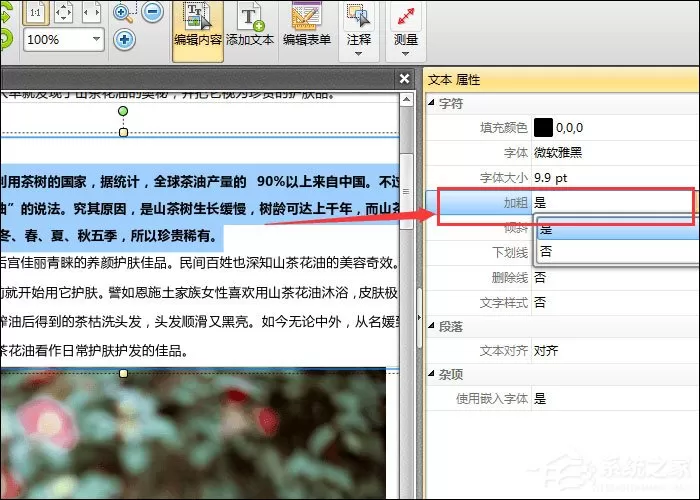Click the document scrollbar up arrow

(406, 99)
